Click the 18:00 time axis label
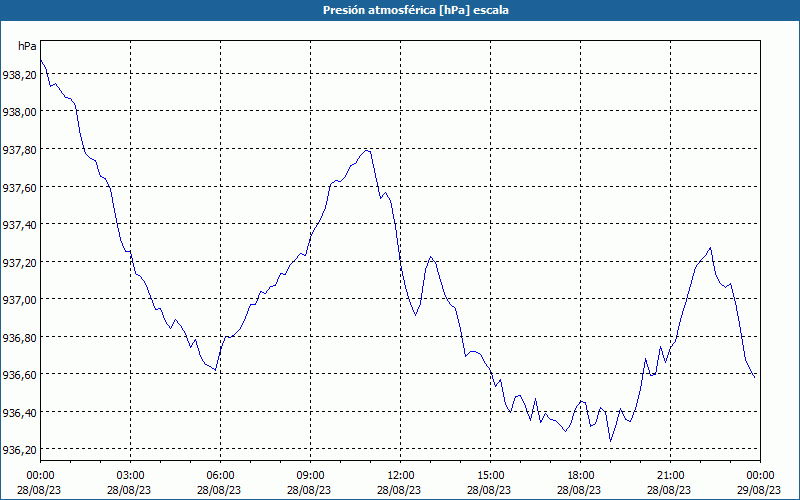 [x=581, y=476]
